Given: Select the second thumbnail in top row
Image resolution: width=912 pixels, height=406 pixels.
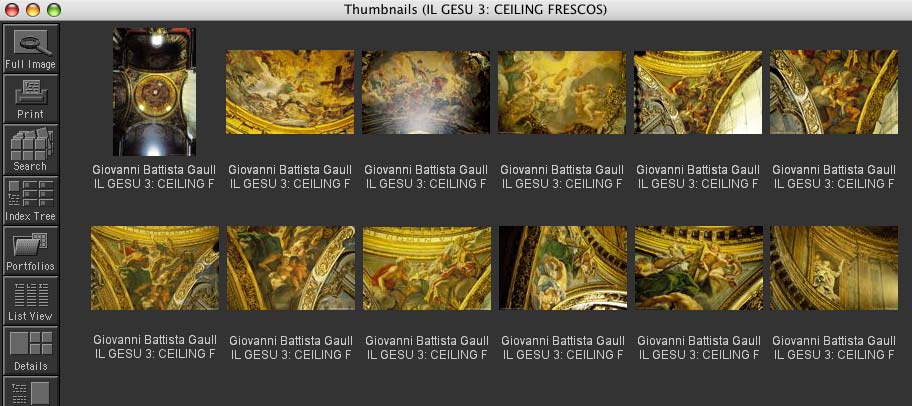Looking at the screenshot, I should pyautogui.click(x=290, y=92).
